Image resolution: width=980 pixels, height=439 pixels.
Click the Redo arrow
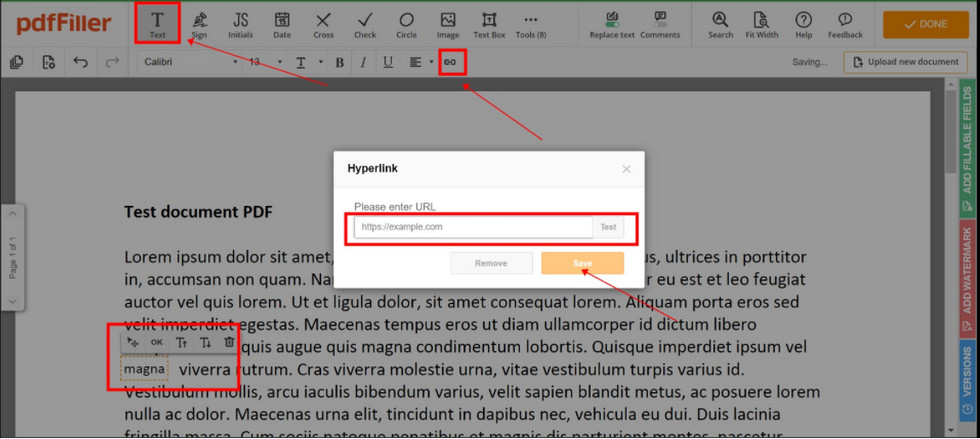click(x=112, y=62)
